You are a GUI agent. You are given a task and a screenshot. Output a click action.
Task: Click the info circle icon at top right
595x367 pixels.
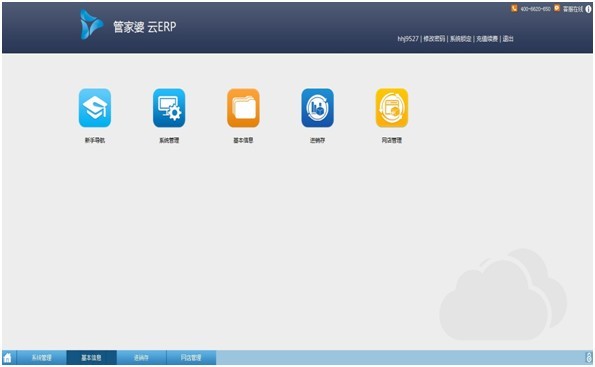[x=588, y=9]
